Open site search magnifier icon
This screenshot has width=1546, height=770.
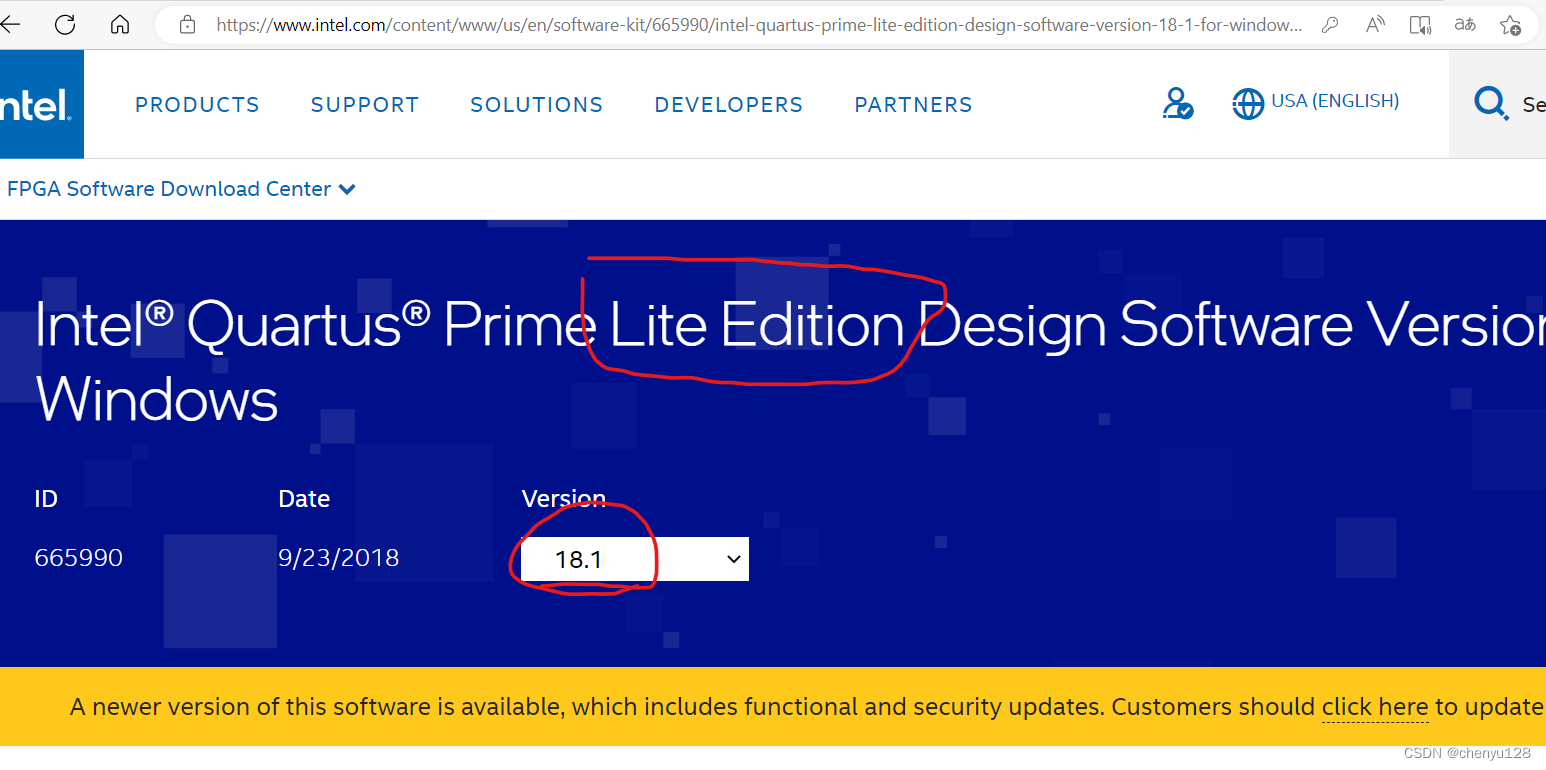click(1491, 103)
